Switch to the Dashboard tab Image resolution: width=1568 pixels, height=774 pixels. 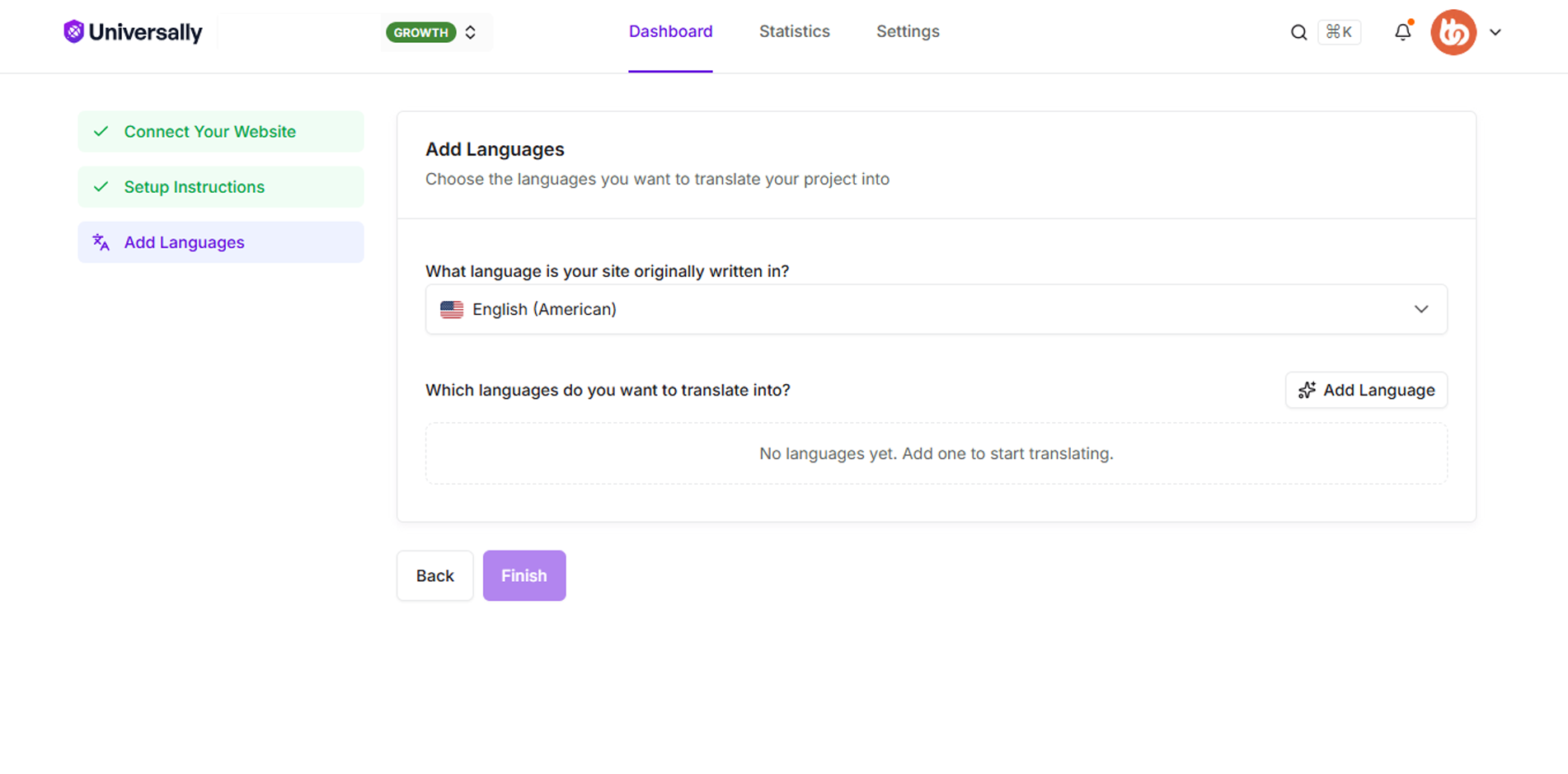(x=670, y=31)
